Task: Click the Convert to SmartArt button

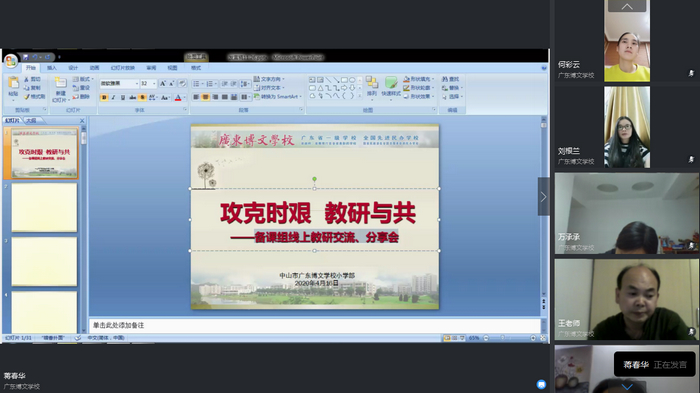Action: pyautogui.click(x=278, y=96)
